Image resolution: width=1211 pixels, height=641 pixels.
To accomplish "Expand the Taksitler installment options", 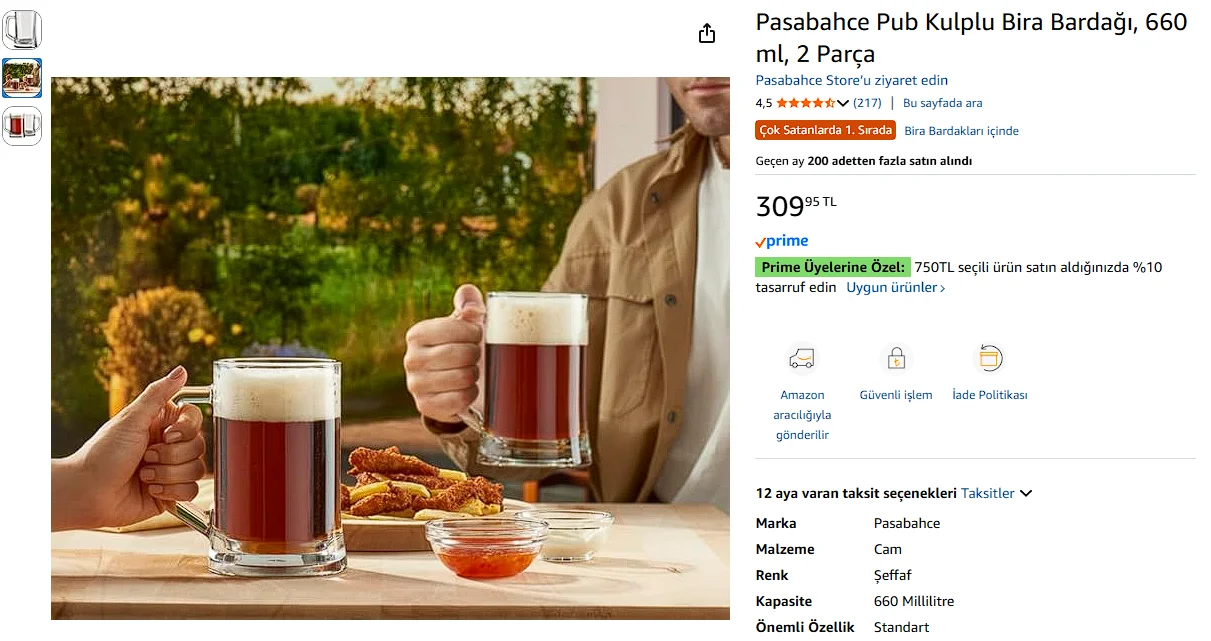I will coord(996,493).
